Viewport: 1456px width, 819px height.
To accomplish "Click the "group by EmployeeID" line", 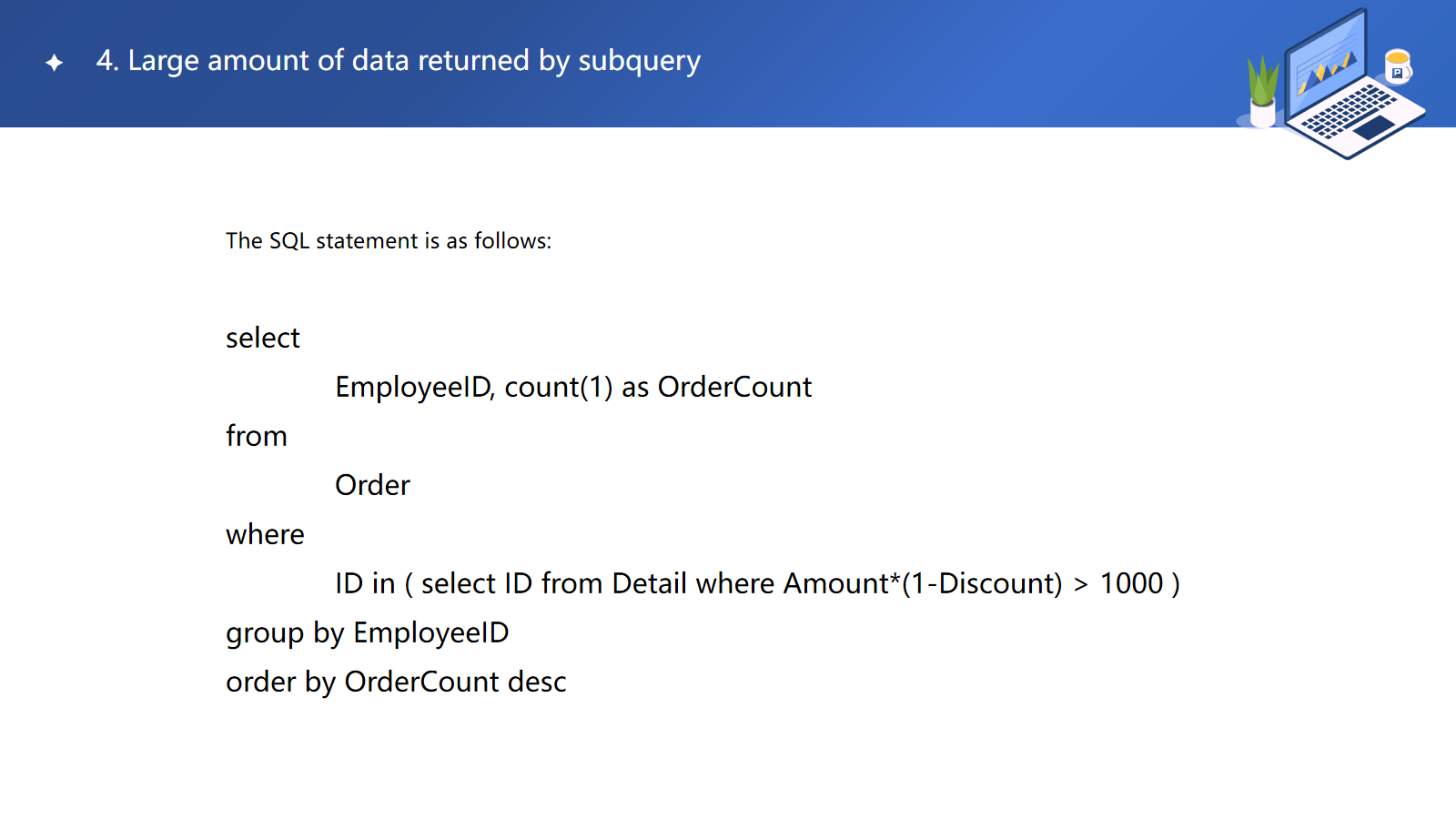I will [368, 633].
